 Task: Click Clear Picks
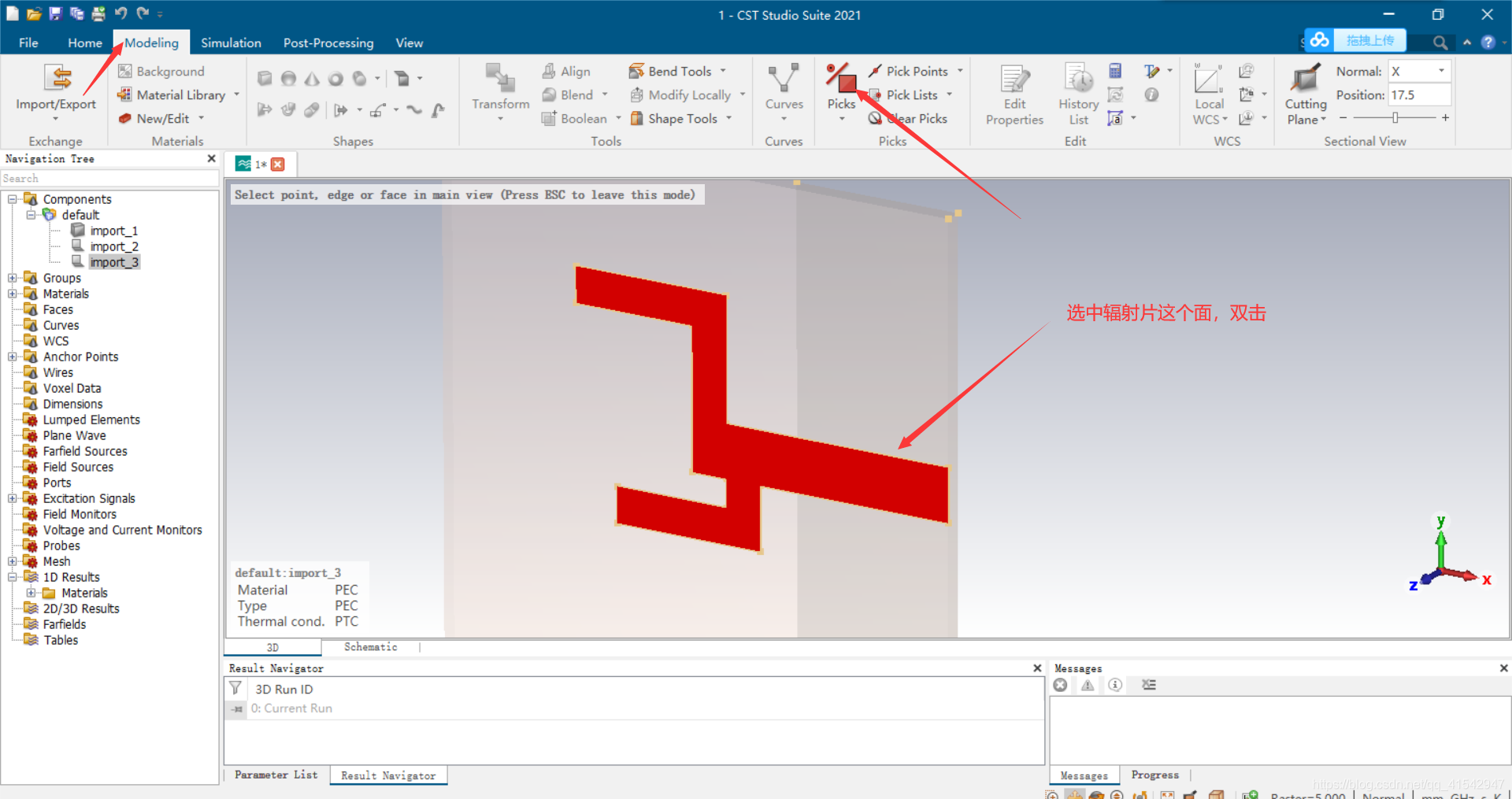(907, 118)
